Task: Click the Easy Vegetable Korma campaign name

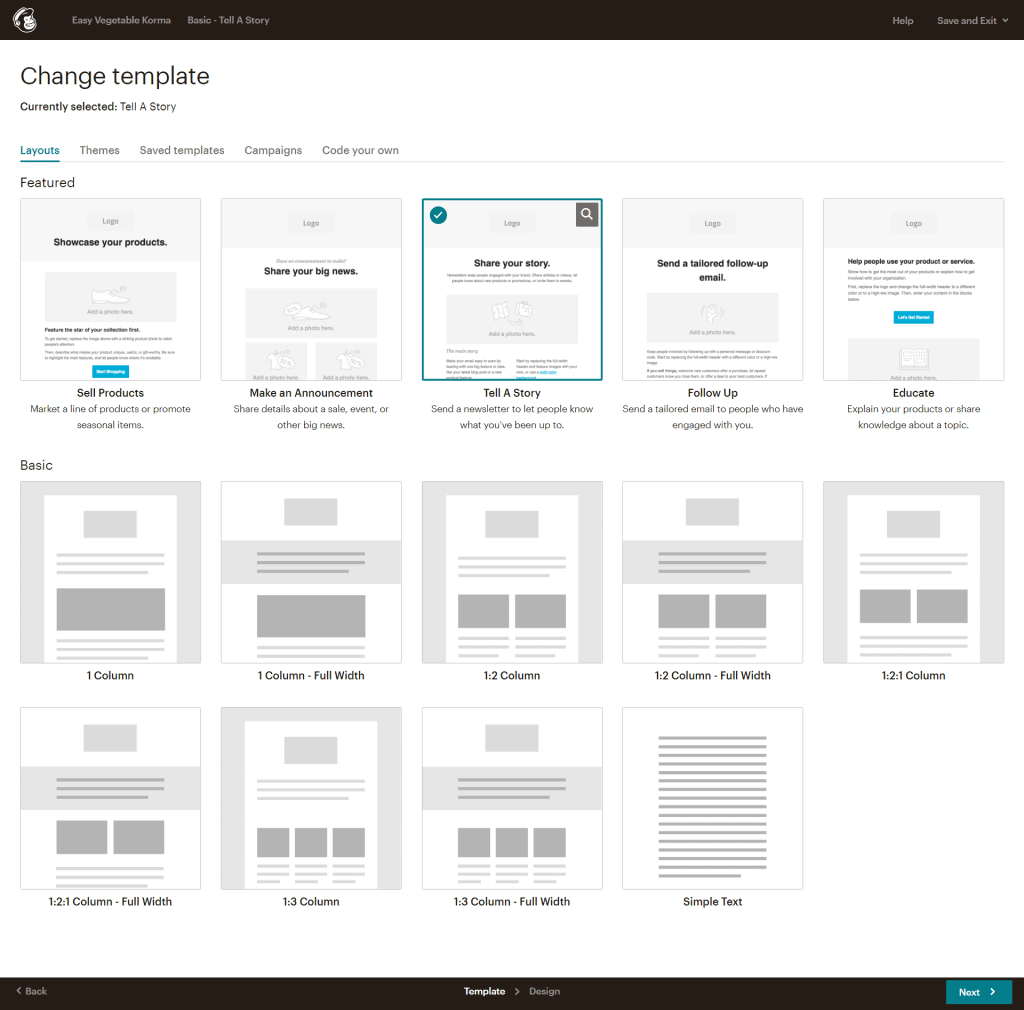Action: pos(121,20)
